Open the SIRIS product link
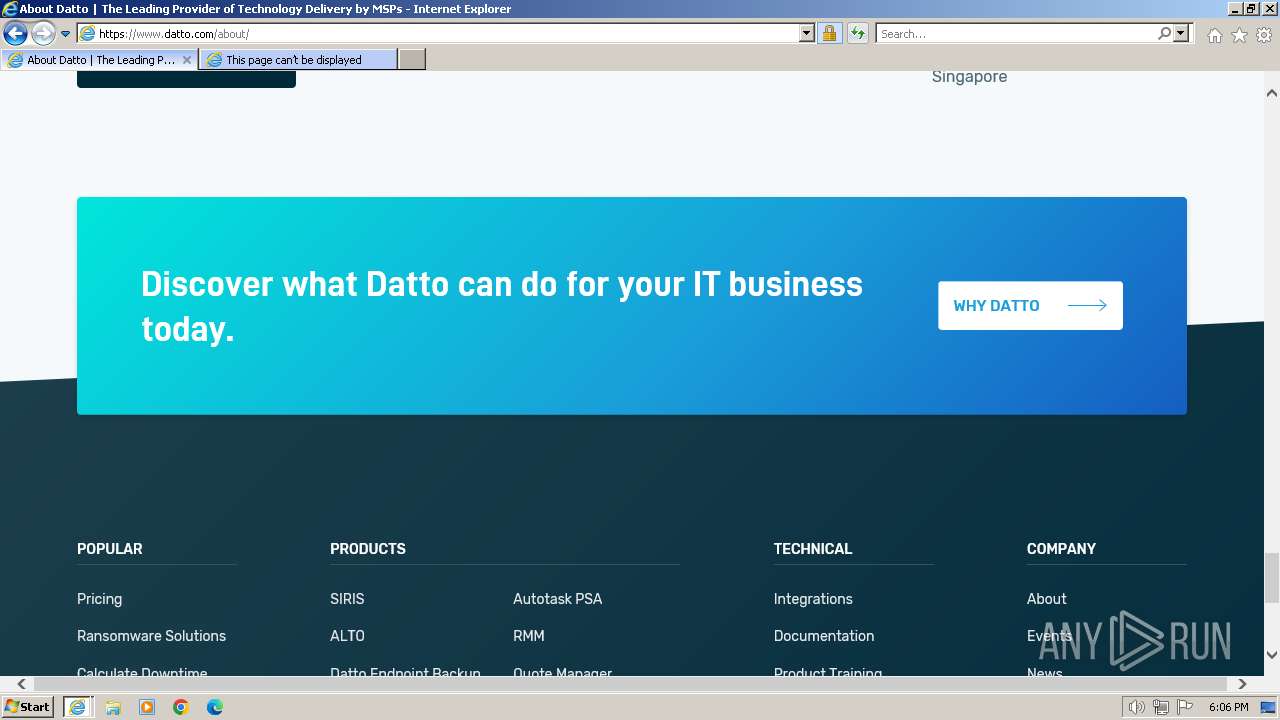The image size is (1280, 720). click(x=347, y=599)
